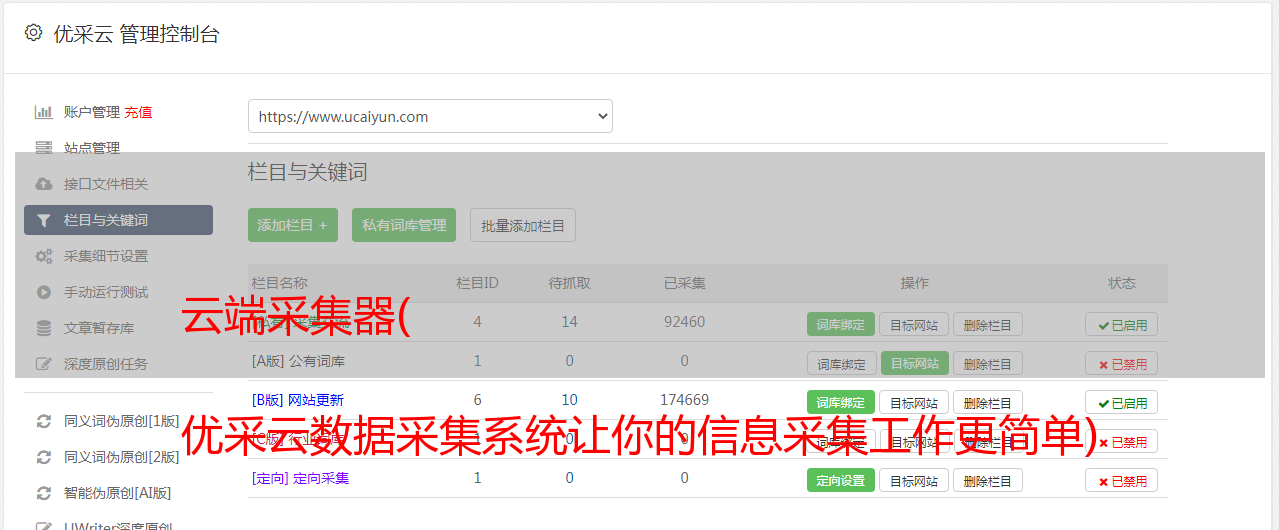This screenshot has height=530, width=1279.
Task: Click the 已采集 value 92460
Action: [684, 322]
